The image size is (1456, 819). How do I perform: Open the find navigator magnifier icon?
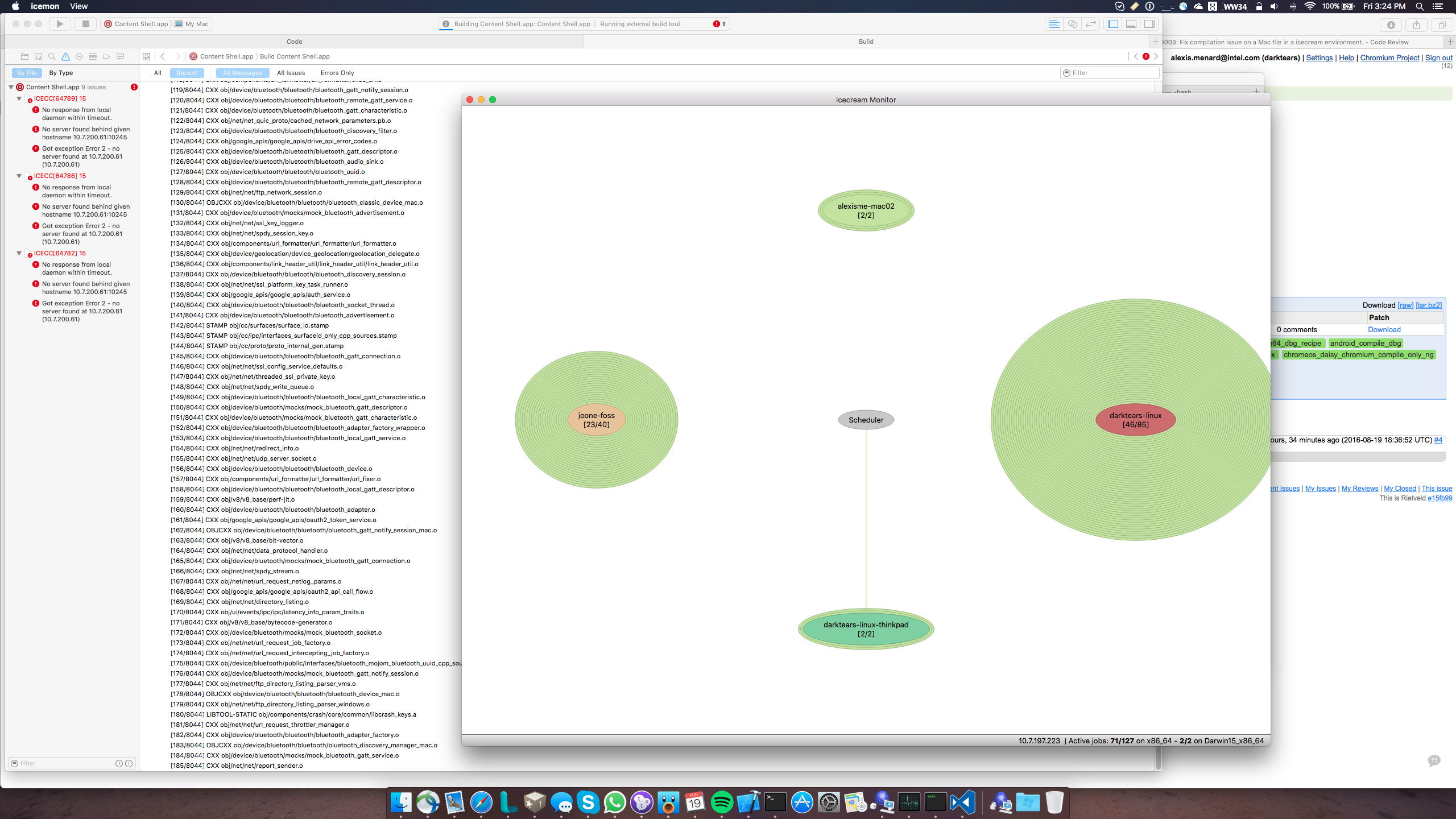[x=52, y=56]
